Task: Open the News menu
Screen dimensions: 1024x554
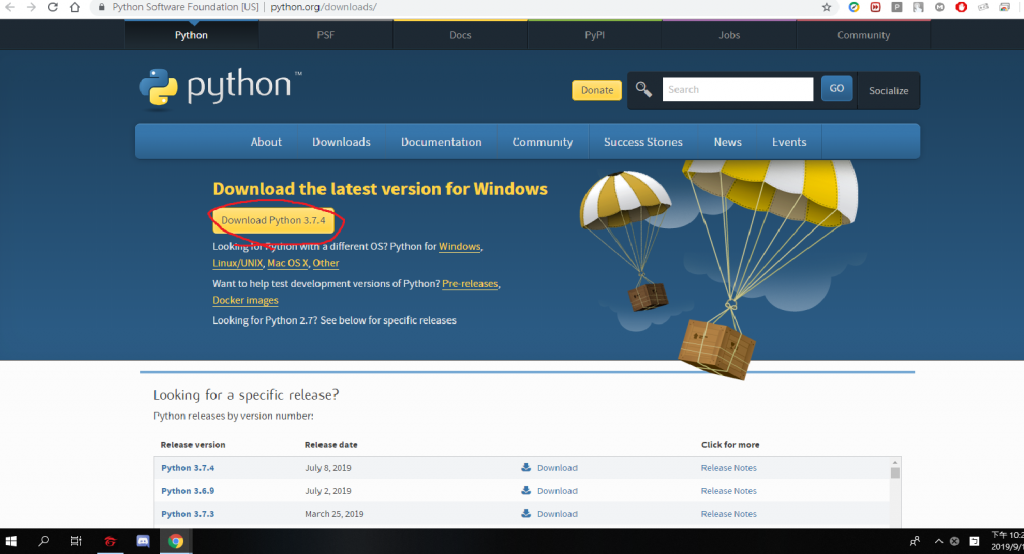Action: click(x=728, y=142)
